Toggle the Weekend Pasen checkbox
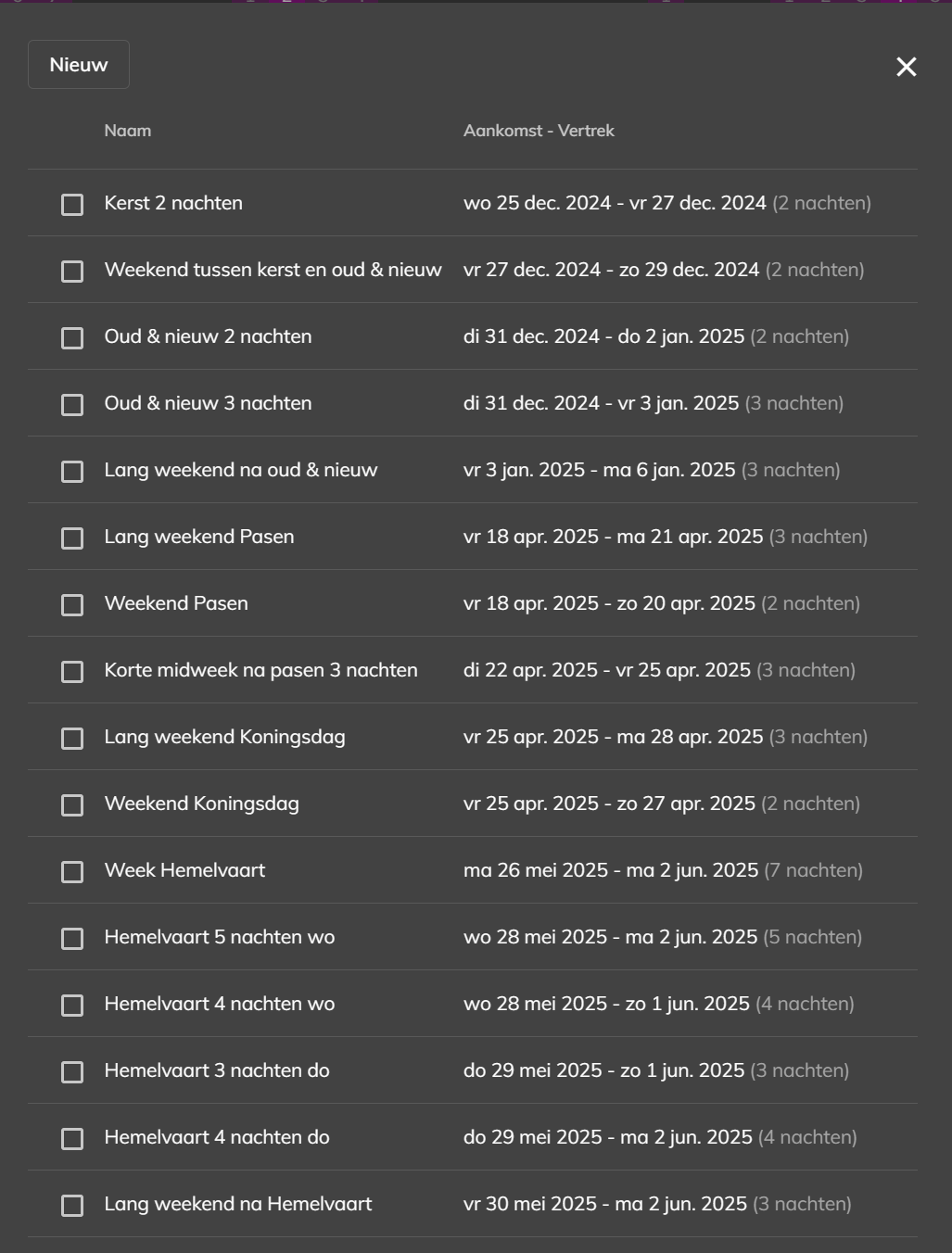 [x=72, y=605]
